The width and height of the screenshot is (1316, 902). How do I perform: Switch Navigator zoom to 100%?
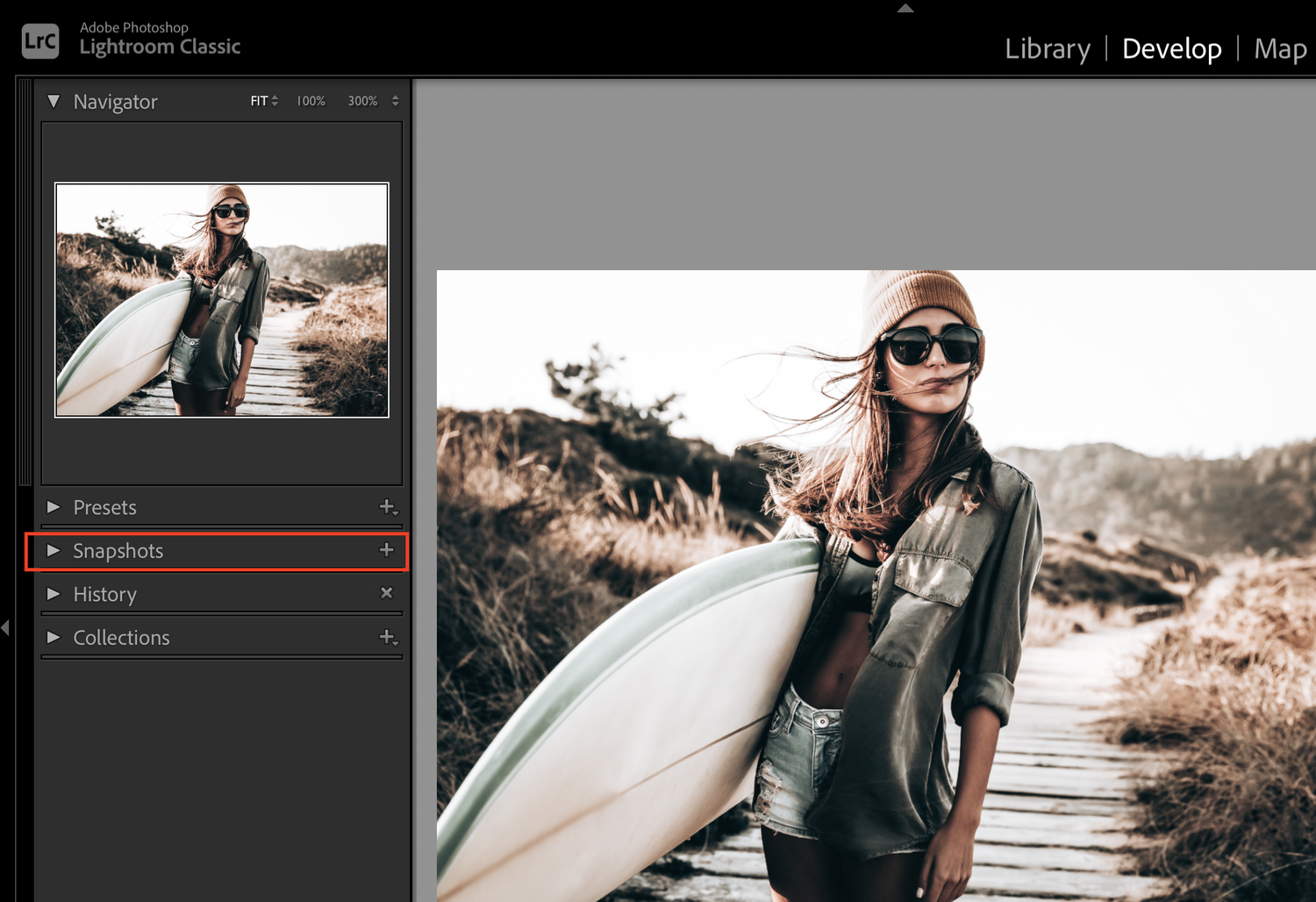pyautogui.click(x=310, y=100)
